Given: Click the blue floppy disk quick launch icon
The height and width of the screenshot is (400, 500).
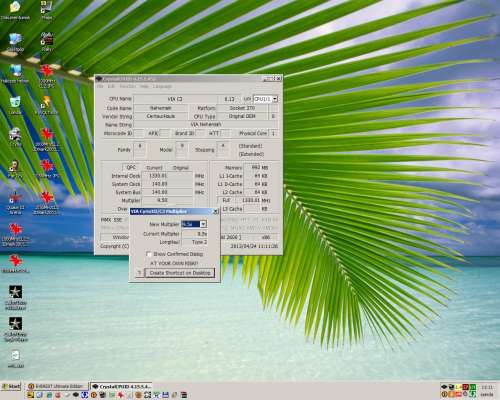Looking at the screenshot, I should 165,395.
